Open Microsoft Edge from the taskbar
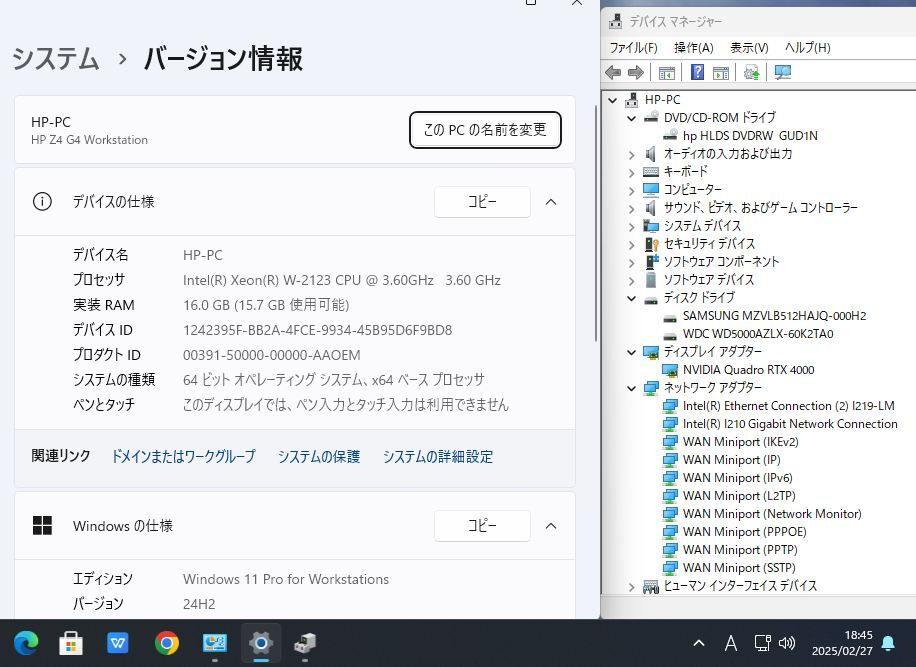Image resolution: width=916 pixels, height=667 pixels. click(x=25, y=643)
